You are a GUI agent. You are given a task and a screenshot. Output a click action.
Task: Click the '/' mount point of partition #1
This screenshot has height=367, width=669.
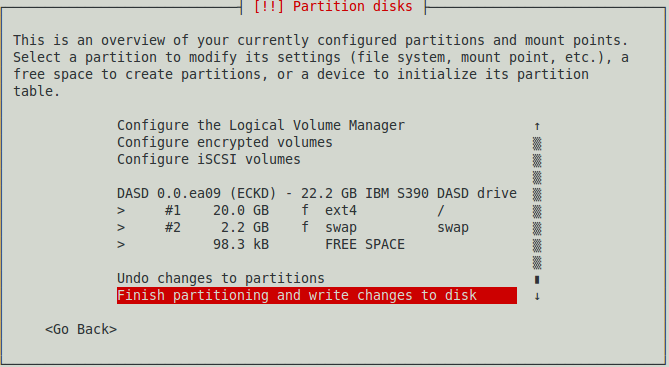tap(441, 210)
